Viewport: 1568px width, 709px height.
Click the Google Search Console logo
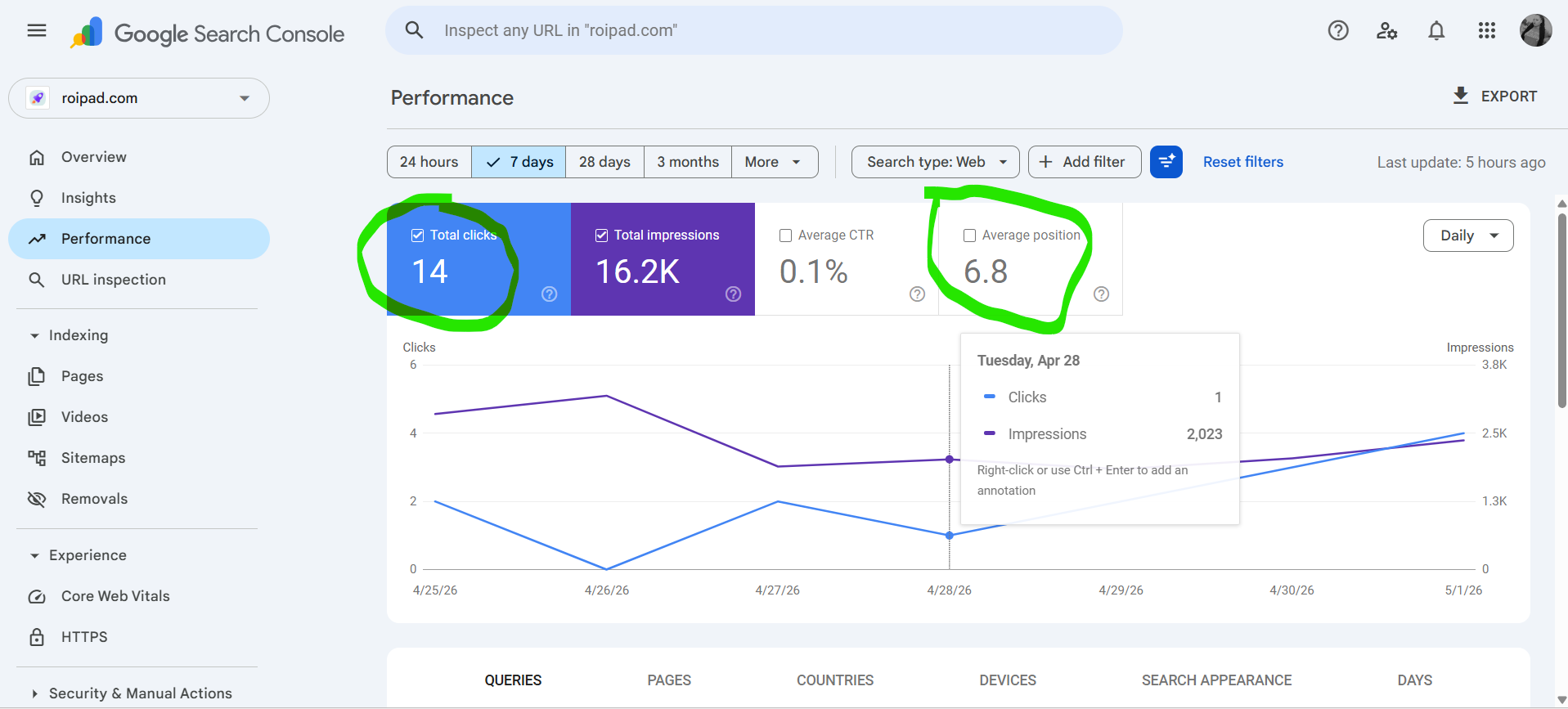(x=207, y=34)
